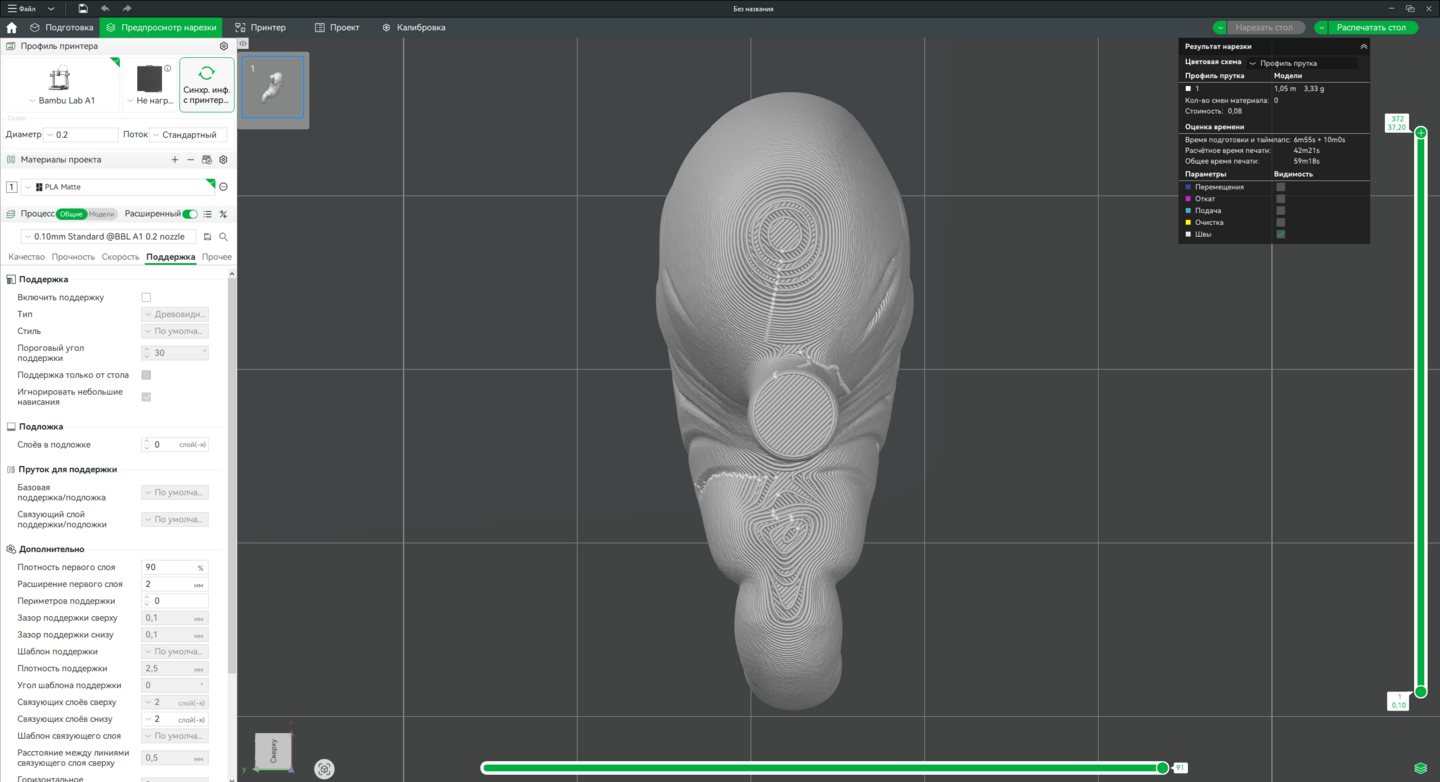
Task: Select the Общие process scope
Action: pyautogui.click(x=71, y=214)
